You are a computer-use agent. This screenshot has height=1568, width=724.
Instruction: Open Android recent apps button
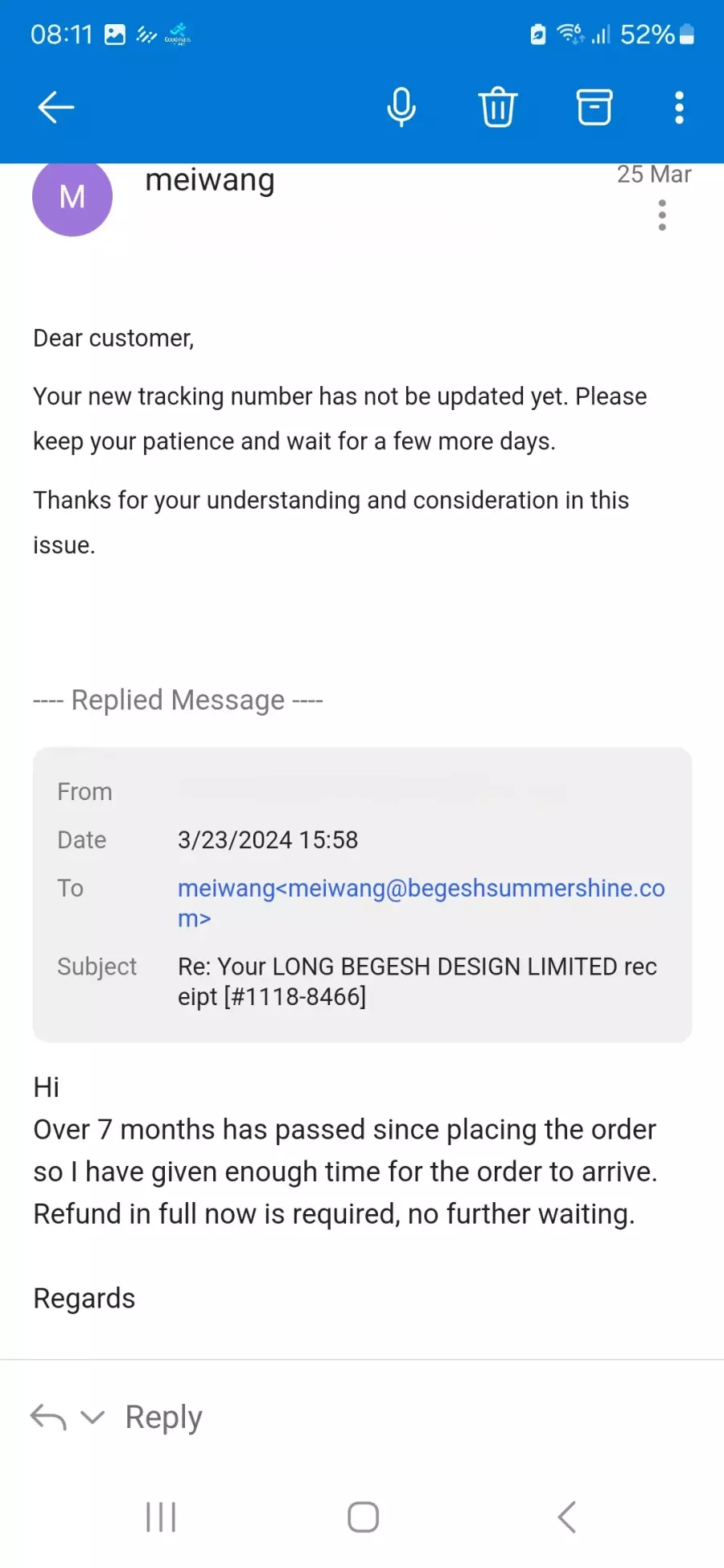point(161,1517)
